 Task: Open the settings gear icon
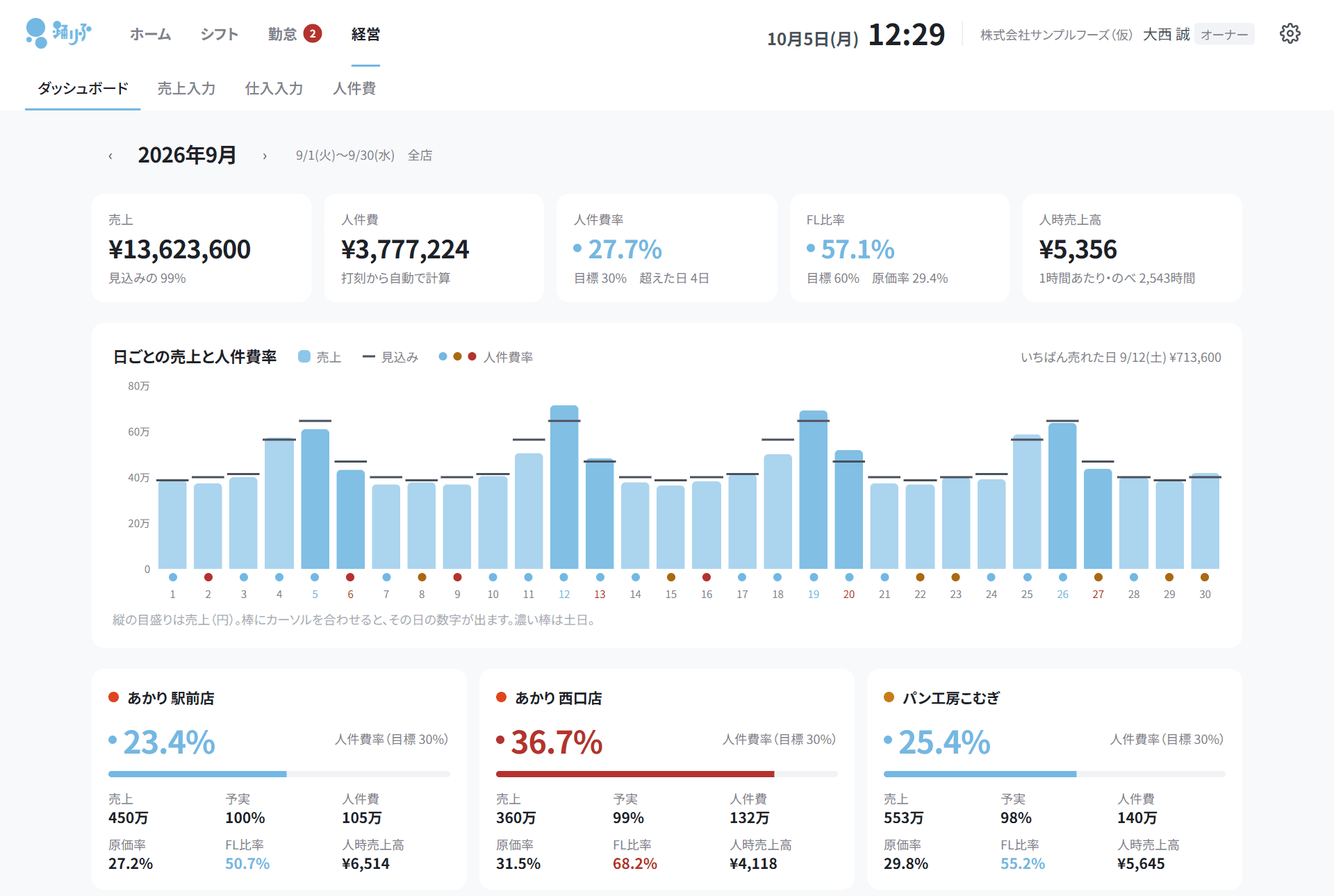tap(1290, 33)
